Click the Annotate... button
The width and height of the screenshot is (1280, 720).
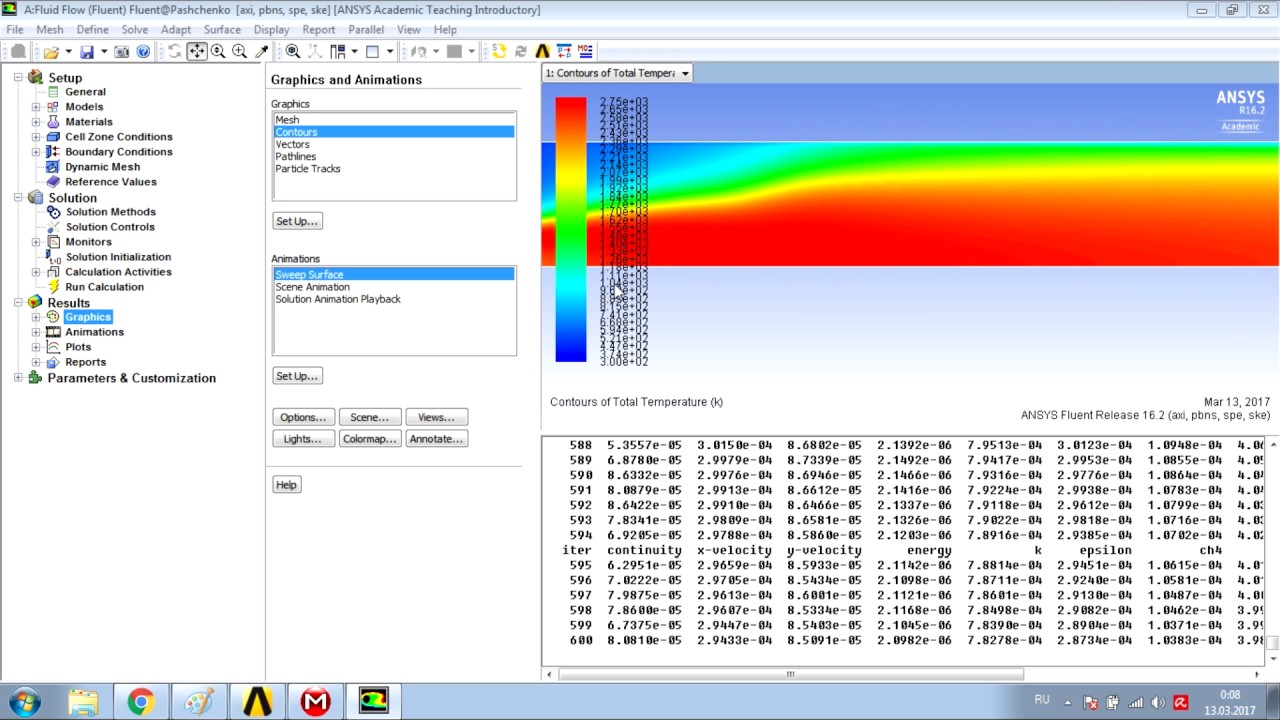(x=436, y=439)
